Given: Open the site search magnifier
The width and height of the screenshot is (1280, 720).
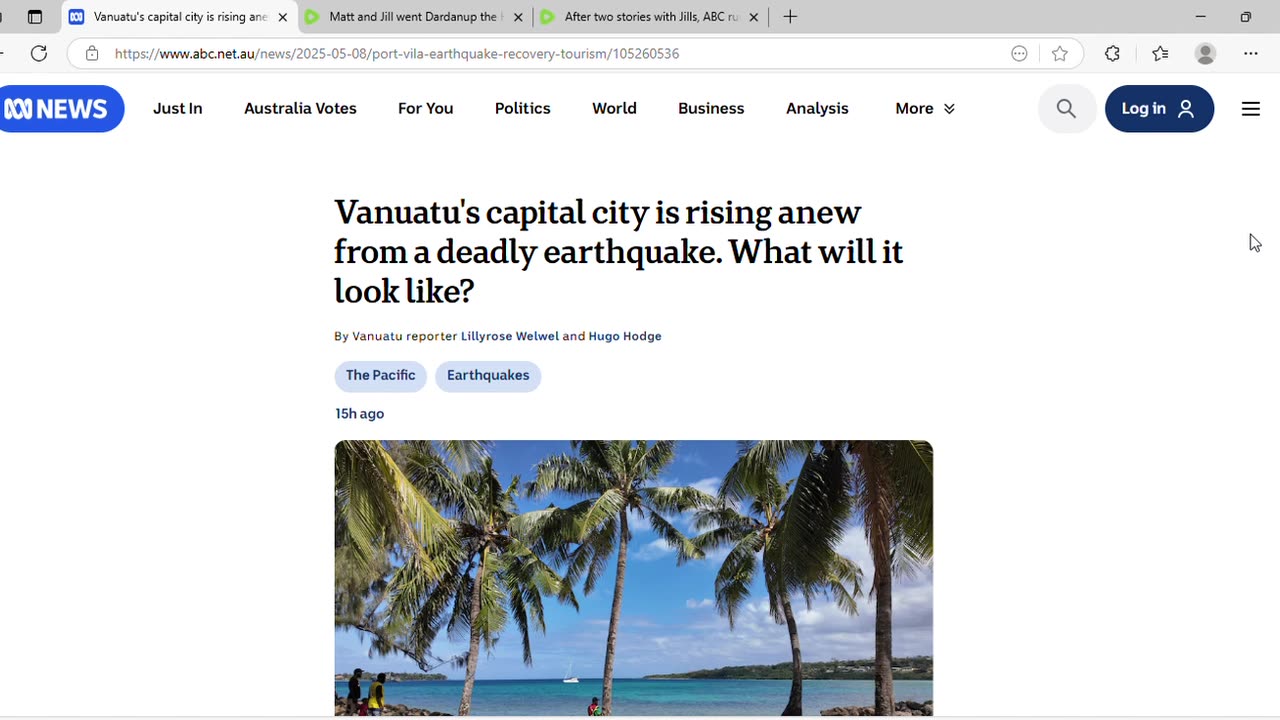Looking at the screenshot, I should click(x=1066, y=109).
